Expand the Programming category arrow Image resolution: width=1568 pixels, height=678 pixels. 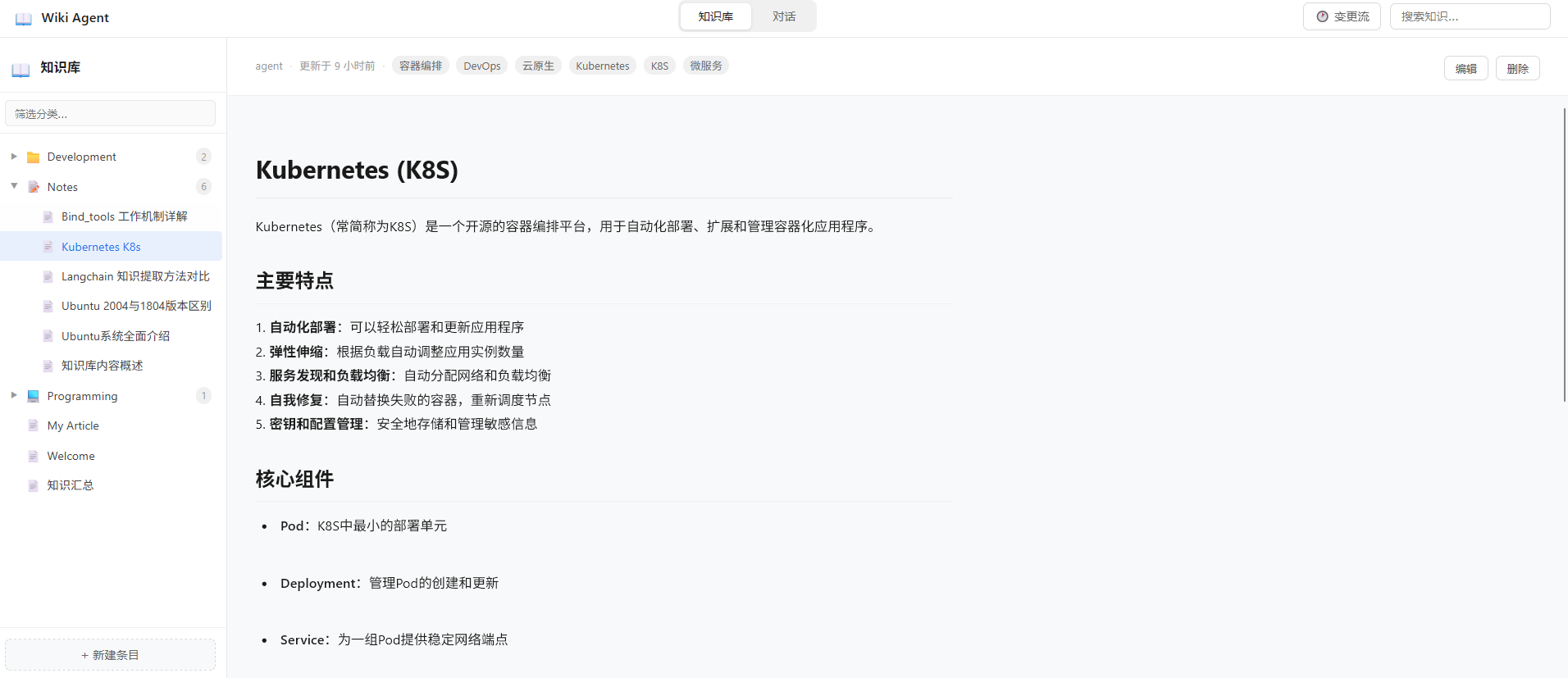[14, 395]
